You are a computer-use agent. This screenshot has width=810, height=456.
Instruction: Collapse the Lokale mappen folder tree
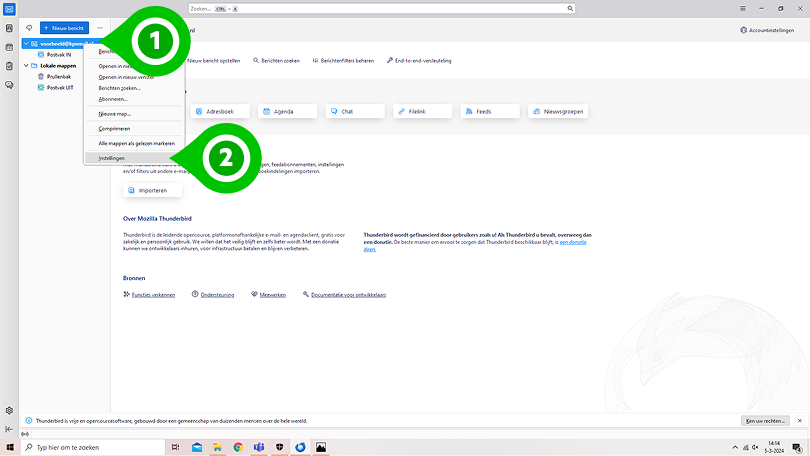coord(26,66)
